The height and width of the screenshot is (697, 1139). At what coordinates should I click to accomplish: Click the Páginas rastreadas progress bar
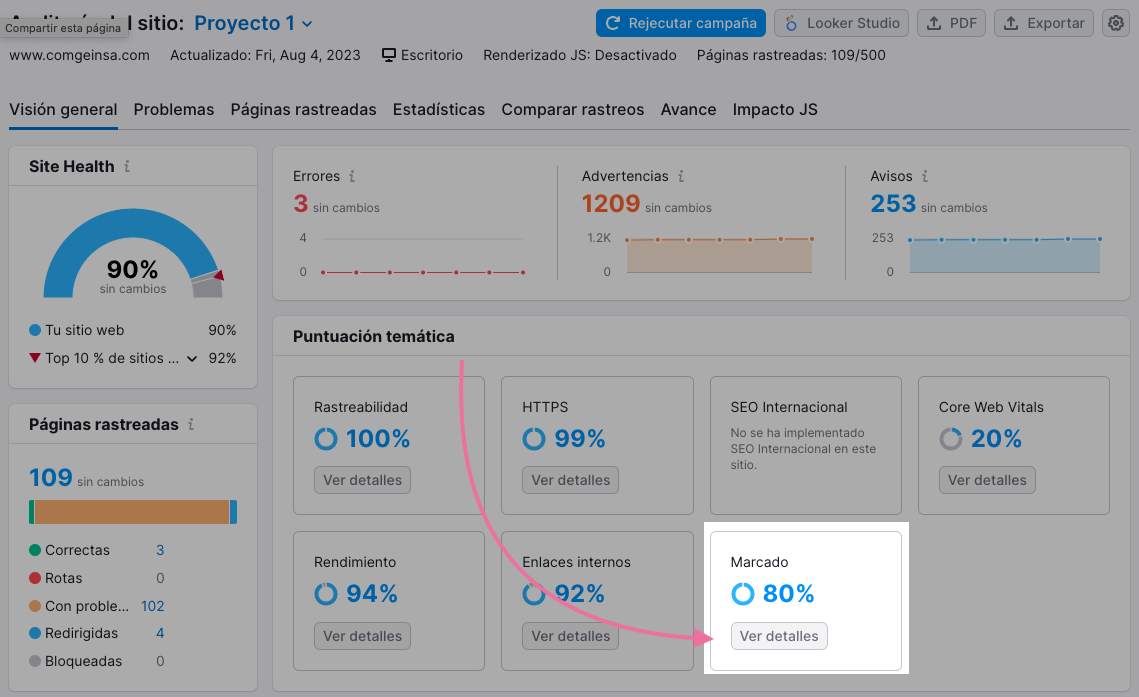[131, 511]
